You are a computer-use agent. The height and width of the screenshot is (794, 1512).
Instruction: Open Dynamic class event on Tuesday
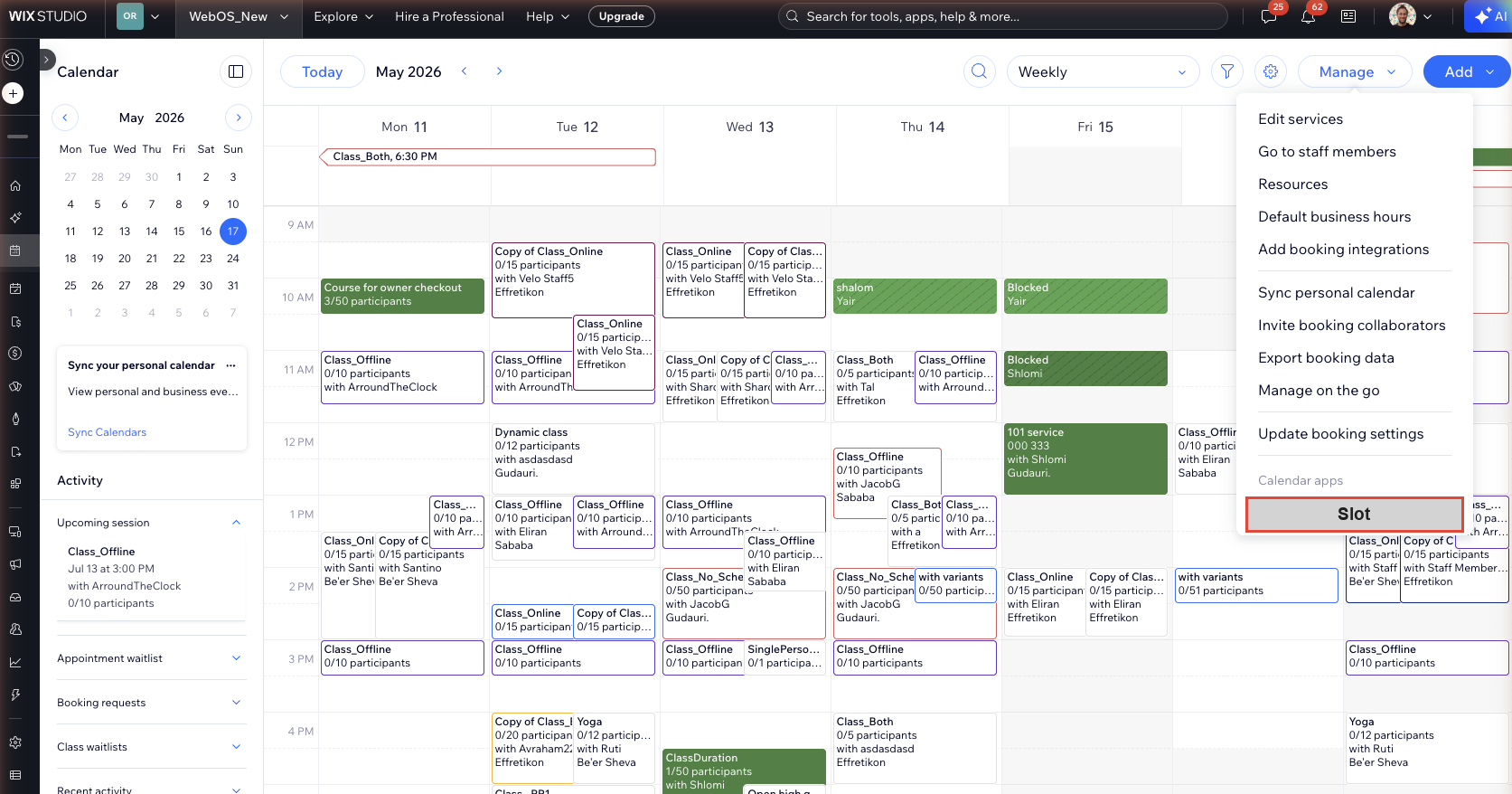(x=573, y=458)
